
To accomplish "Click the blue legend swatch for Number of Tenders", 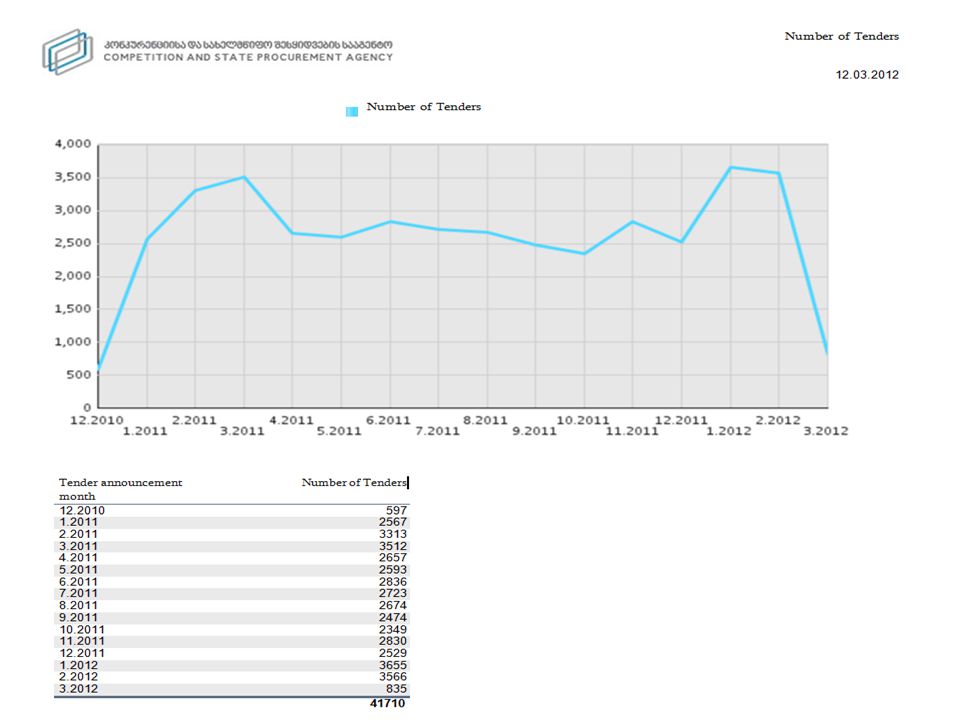I will coord(352,111).
